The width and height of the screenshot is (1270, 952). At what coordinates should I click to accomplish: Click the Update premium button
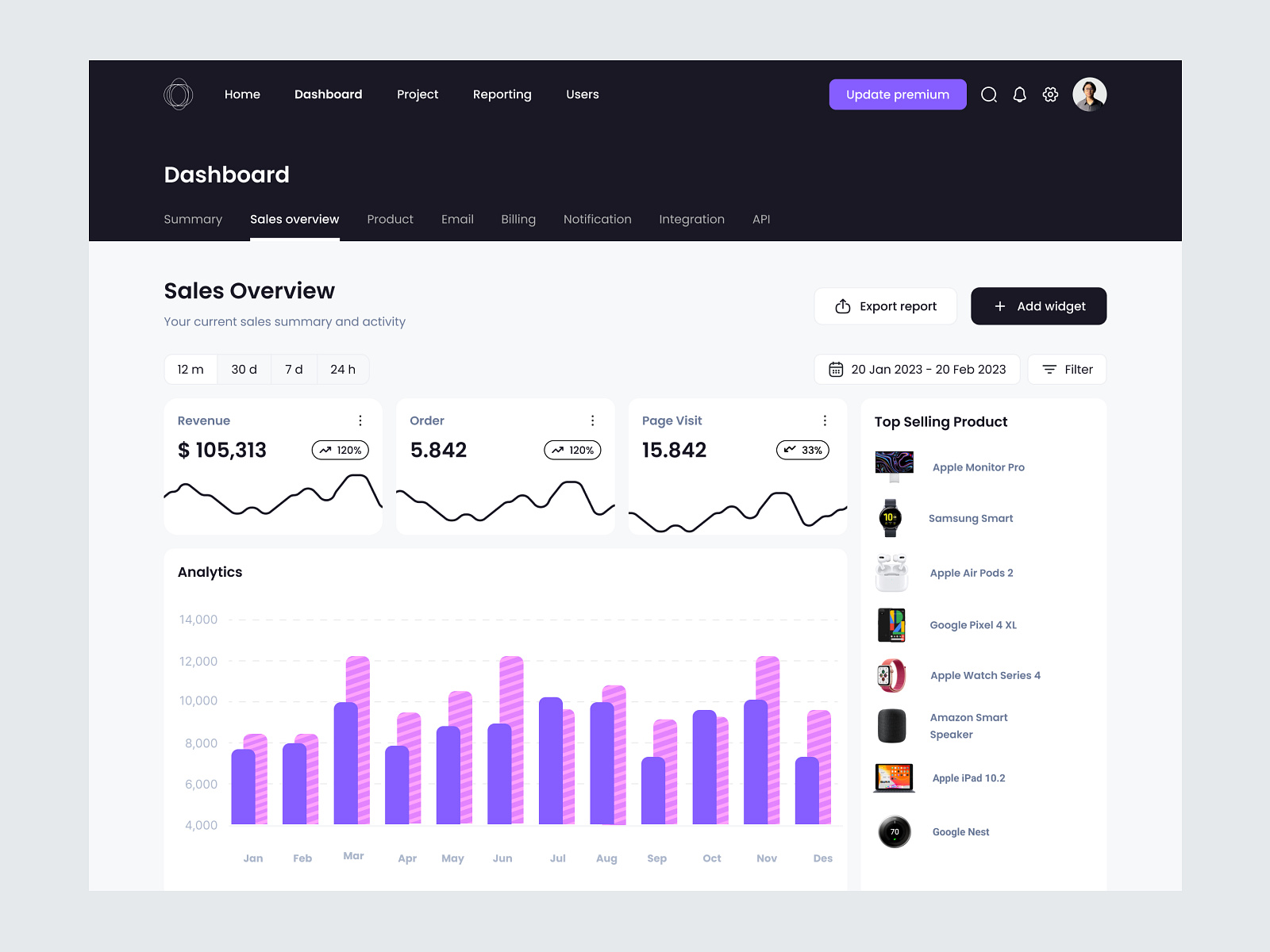click(x=898, y=94)
